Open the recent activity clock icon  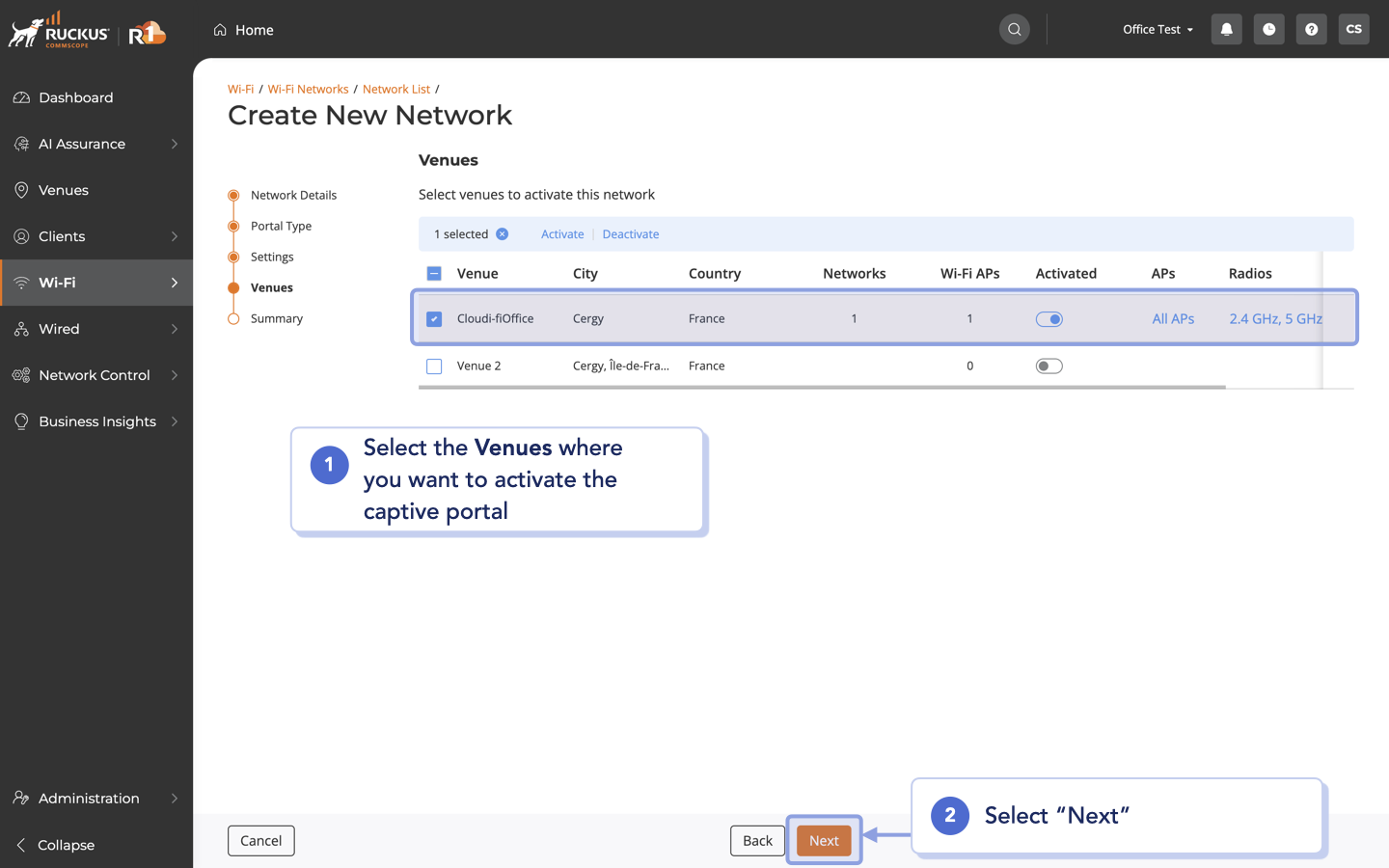click(x=1268, y=29)
